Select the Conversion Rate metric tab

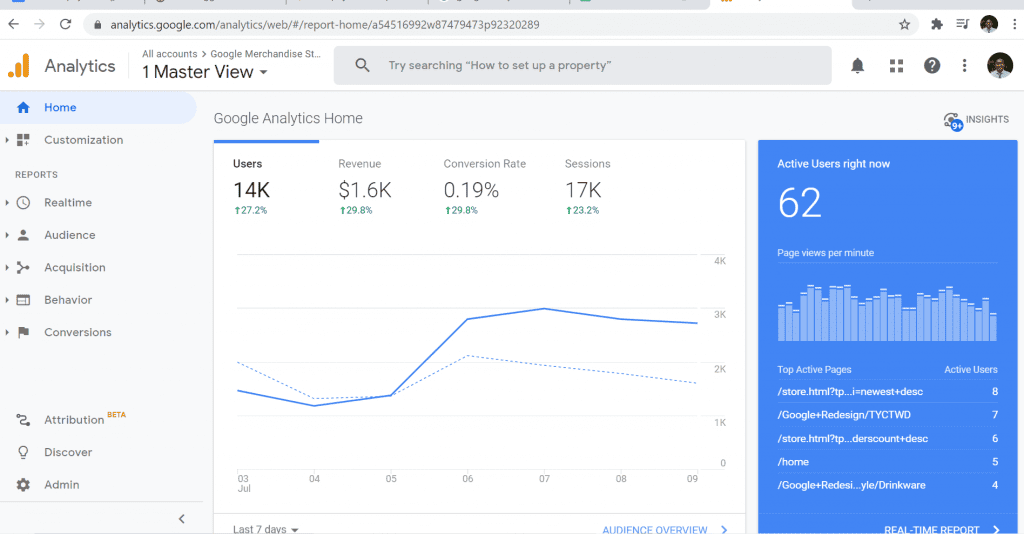click(485, 187)
